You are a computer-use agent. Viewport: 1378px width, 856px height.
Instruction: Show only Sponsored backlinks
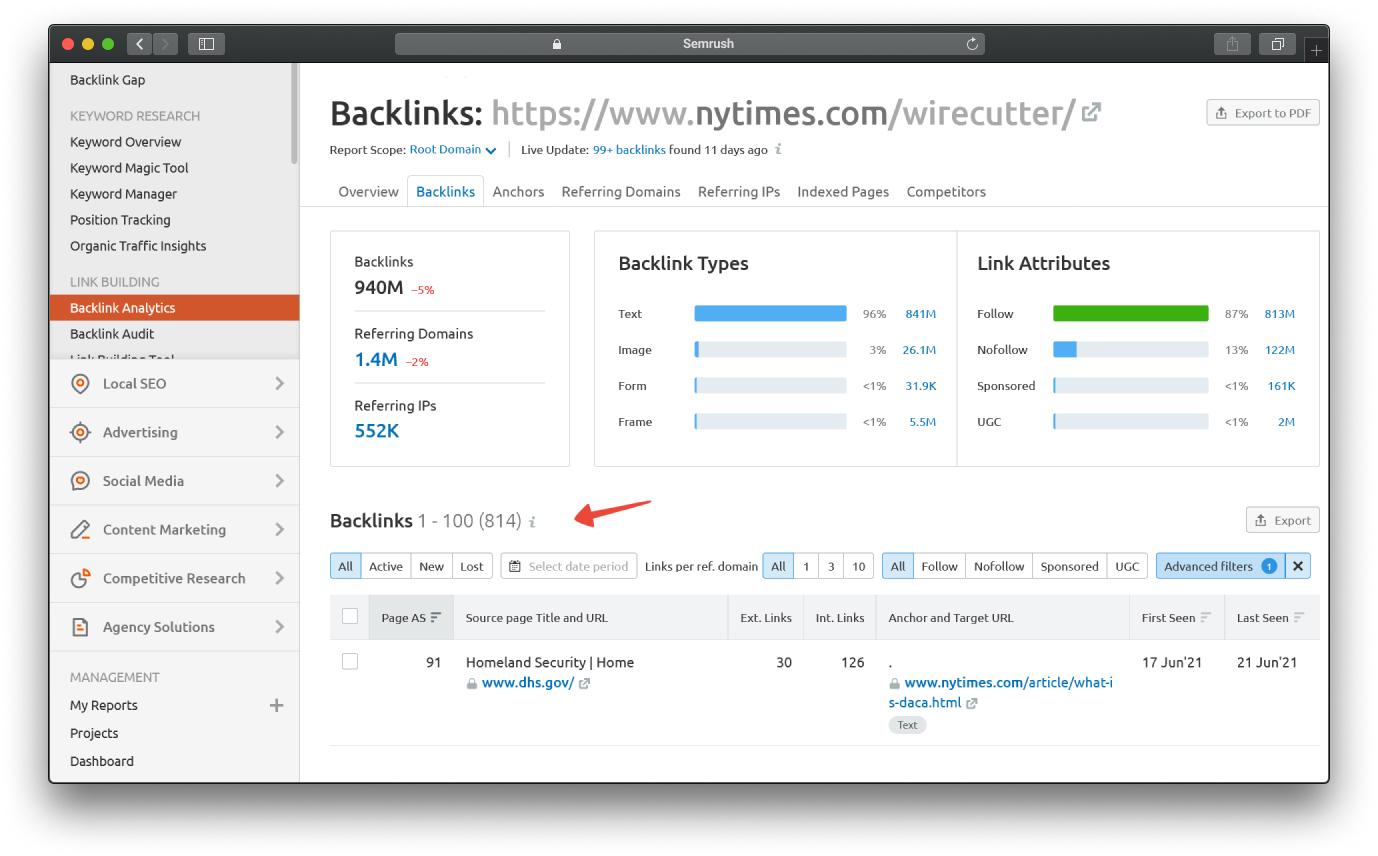tap(1069, 566)
